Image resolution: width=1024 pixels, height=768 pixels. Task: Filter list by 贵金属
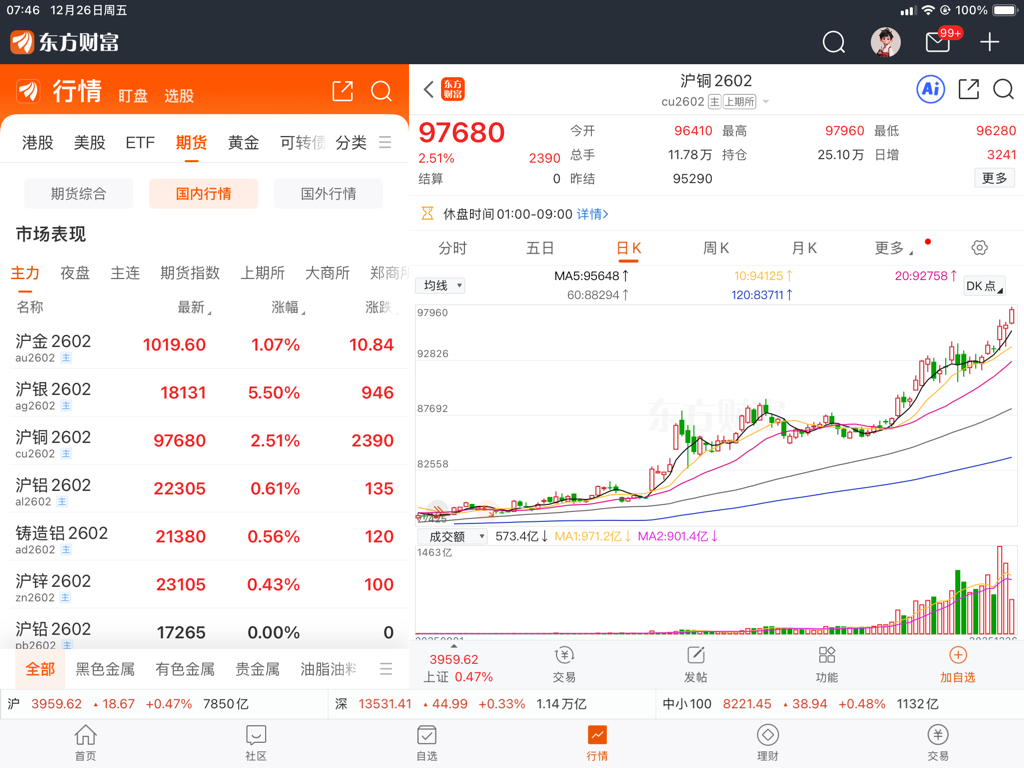[257, 669]
